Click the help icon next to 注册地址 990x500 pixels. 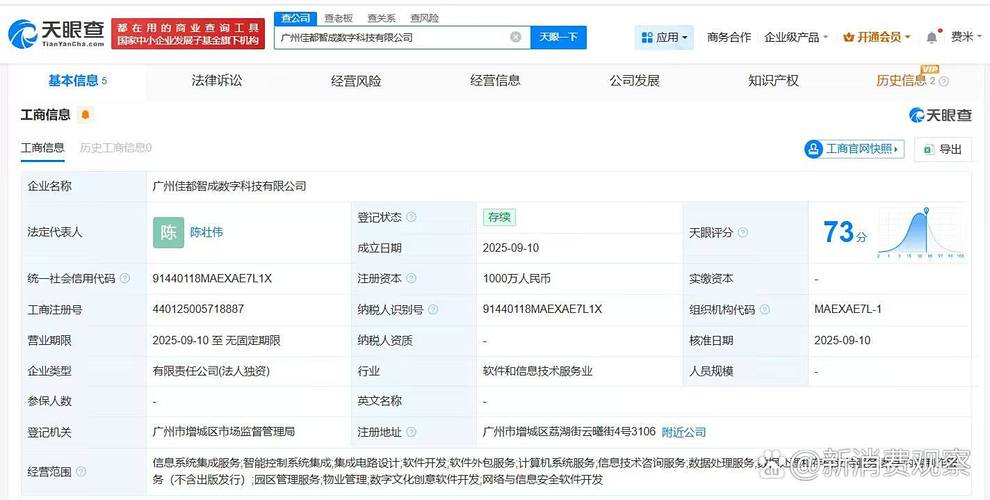[411, 432]
